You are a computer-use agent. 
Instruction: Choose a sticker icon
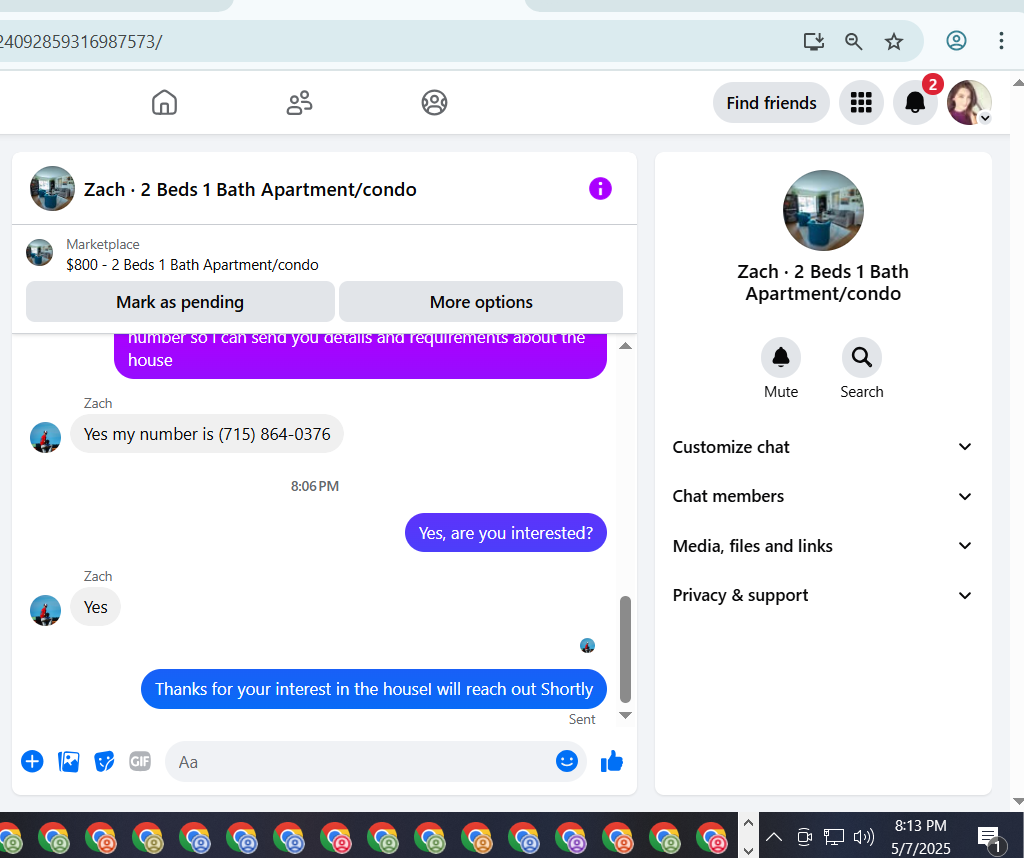click(x=104, y=761)
